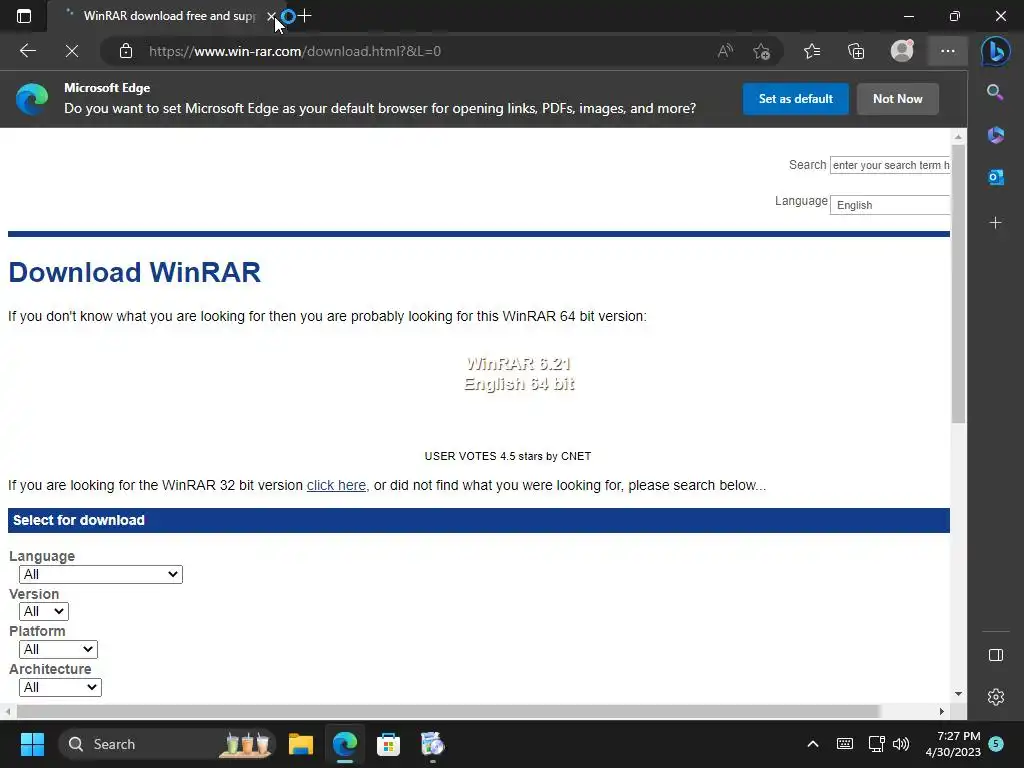Open sidebar settings gear

(x=995, y=697)
